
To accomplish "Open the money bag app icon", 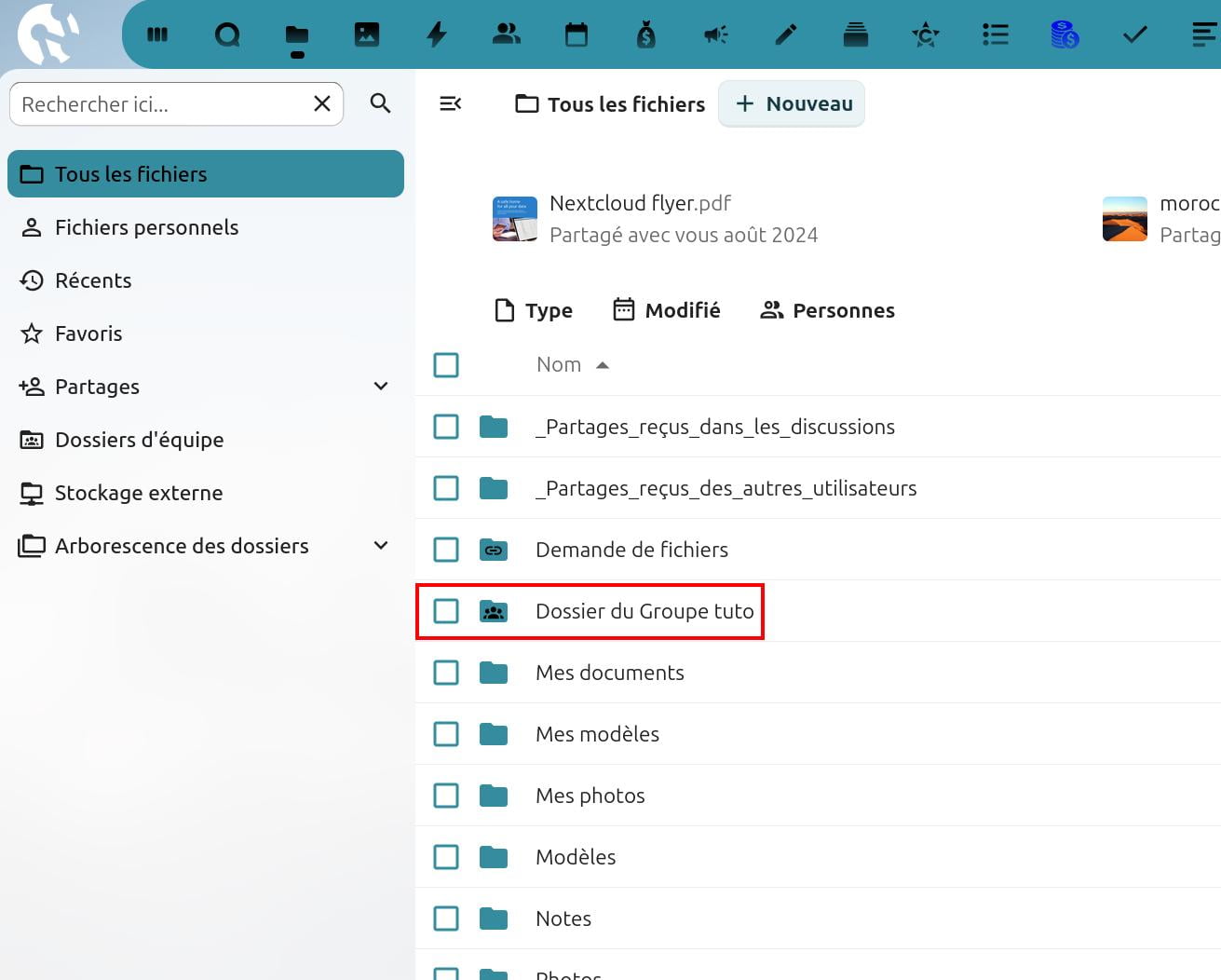I will coord(646,34).
